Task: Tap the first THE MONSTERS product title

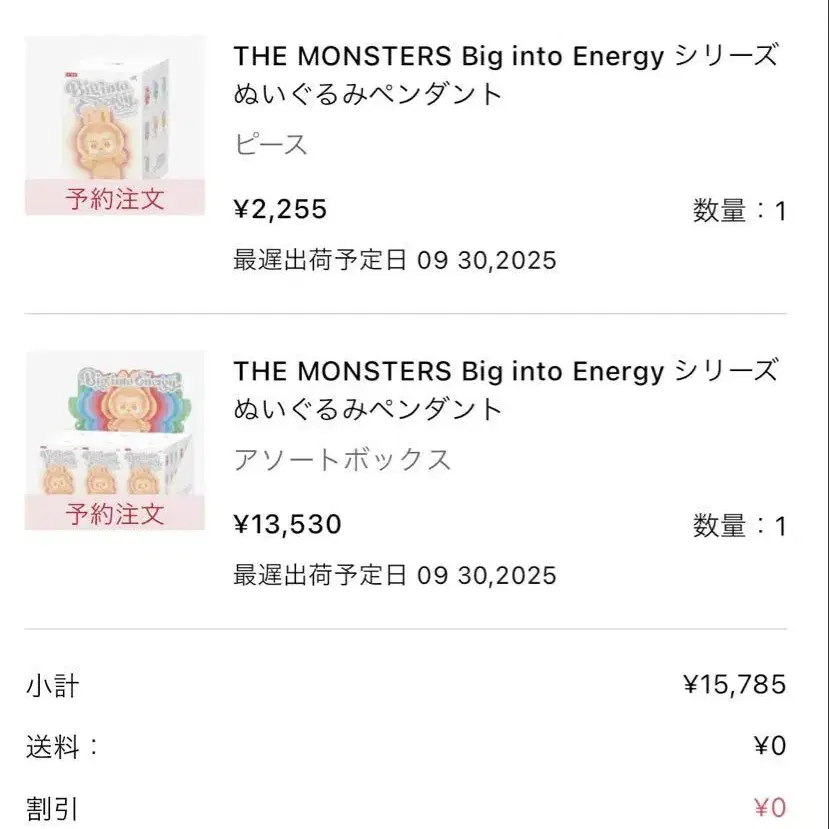Action: (x=505, y=75)
